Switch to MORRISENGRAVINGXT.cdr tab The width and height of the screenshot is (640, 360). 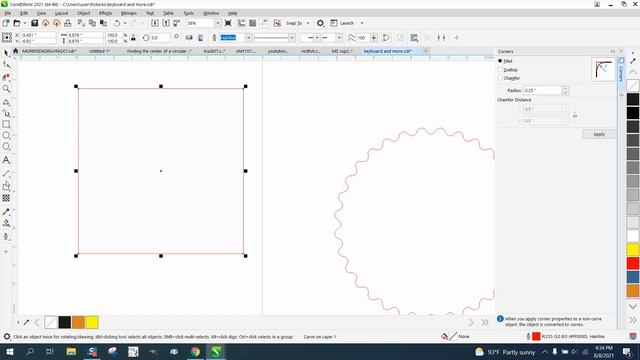click(x=49, y=51)
